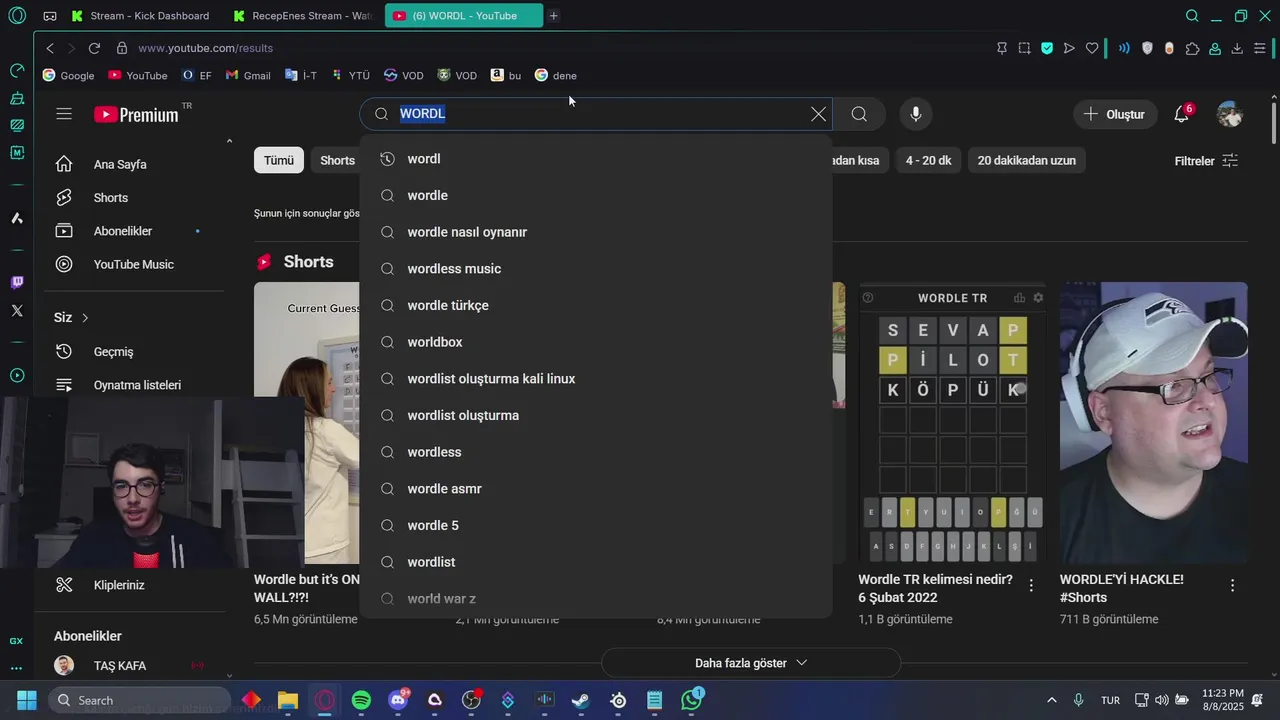
Task: Choose the 'wordle asmr' suggestion
Action: [596, 489]
